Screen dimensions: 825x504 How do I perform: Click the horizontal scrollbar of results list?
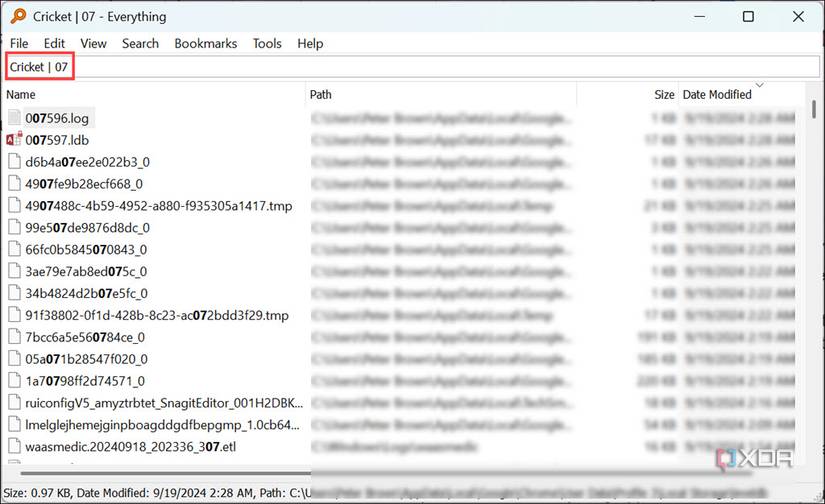(x=386, y=473)
